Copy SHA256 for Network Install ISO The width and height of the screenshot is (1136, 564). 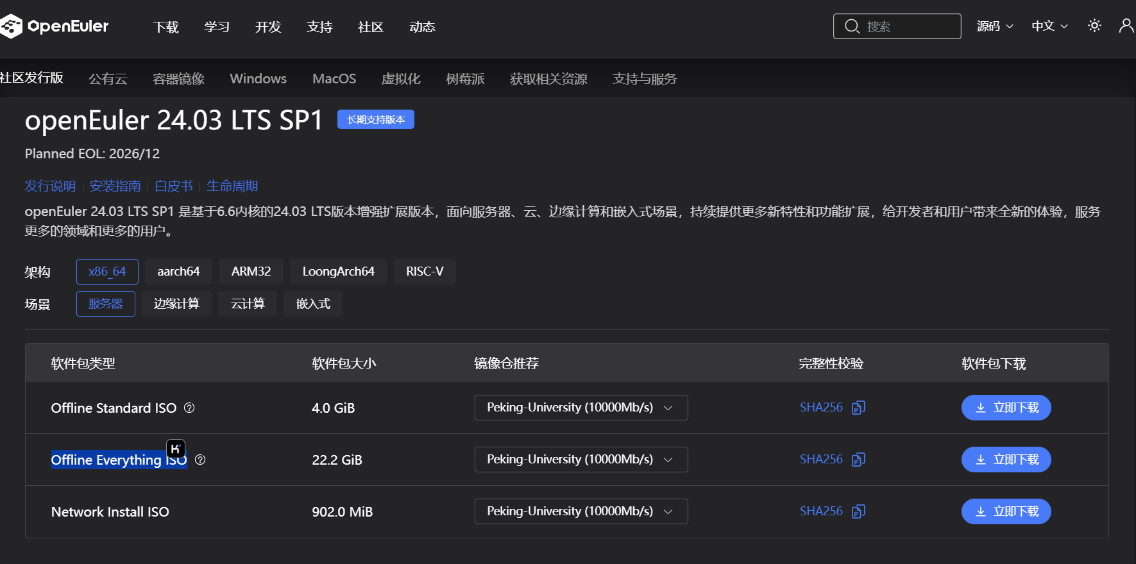point(859,511)
